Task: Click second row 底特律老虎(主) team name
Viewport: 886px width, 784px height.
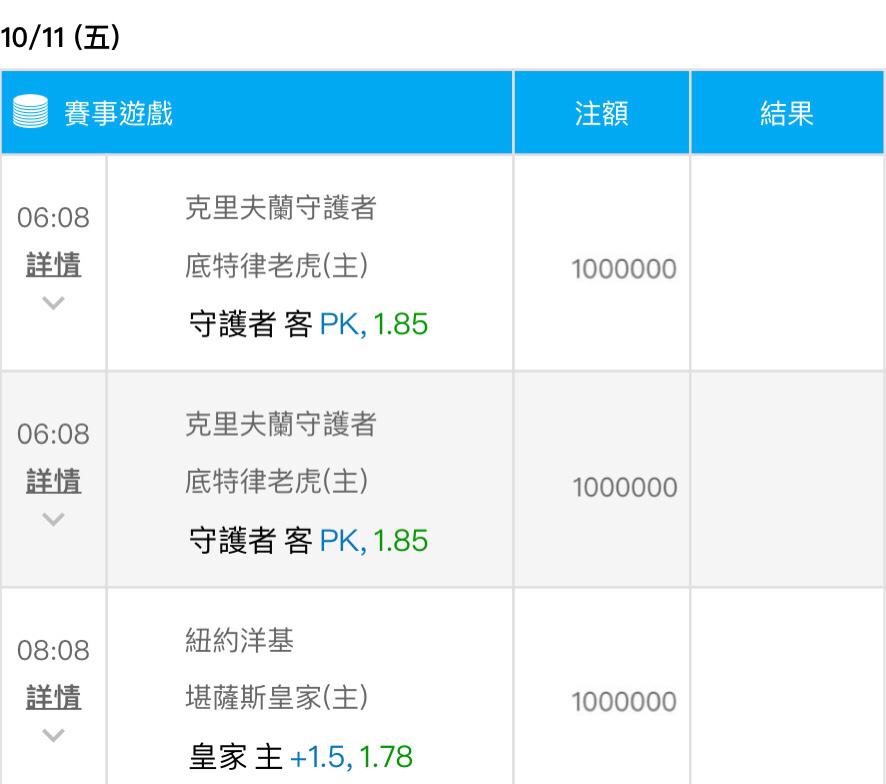Action: tap(277, 482)
